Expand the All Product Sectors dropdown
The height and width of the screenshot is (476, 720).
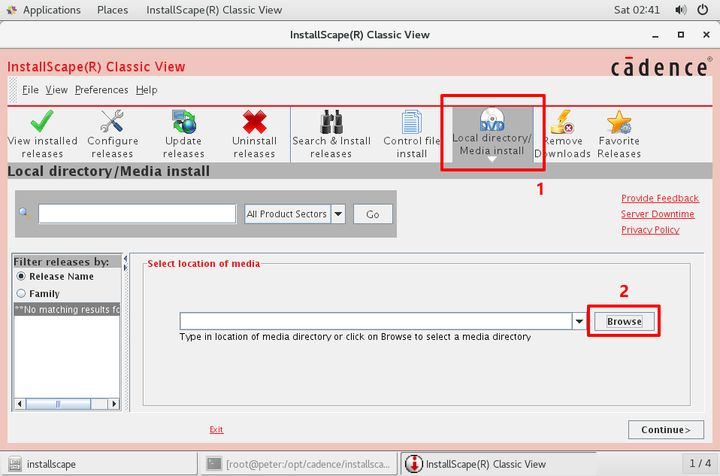(337, 214)
